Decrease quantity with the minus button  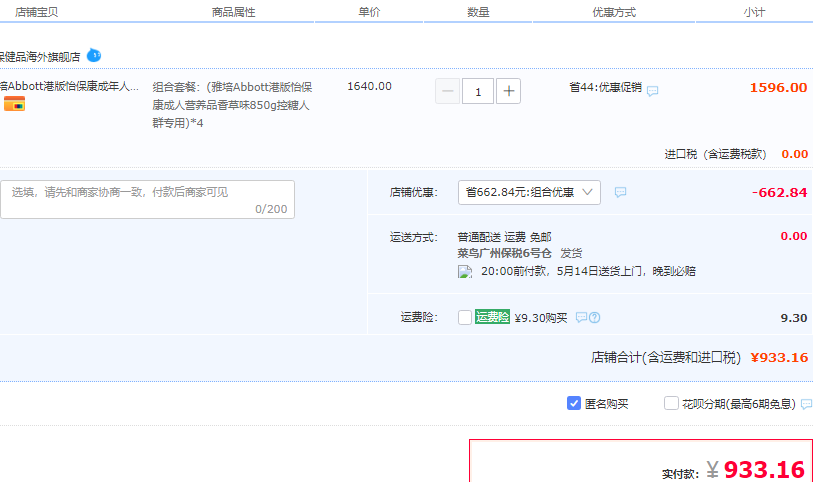(448, 91)
